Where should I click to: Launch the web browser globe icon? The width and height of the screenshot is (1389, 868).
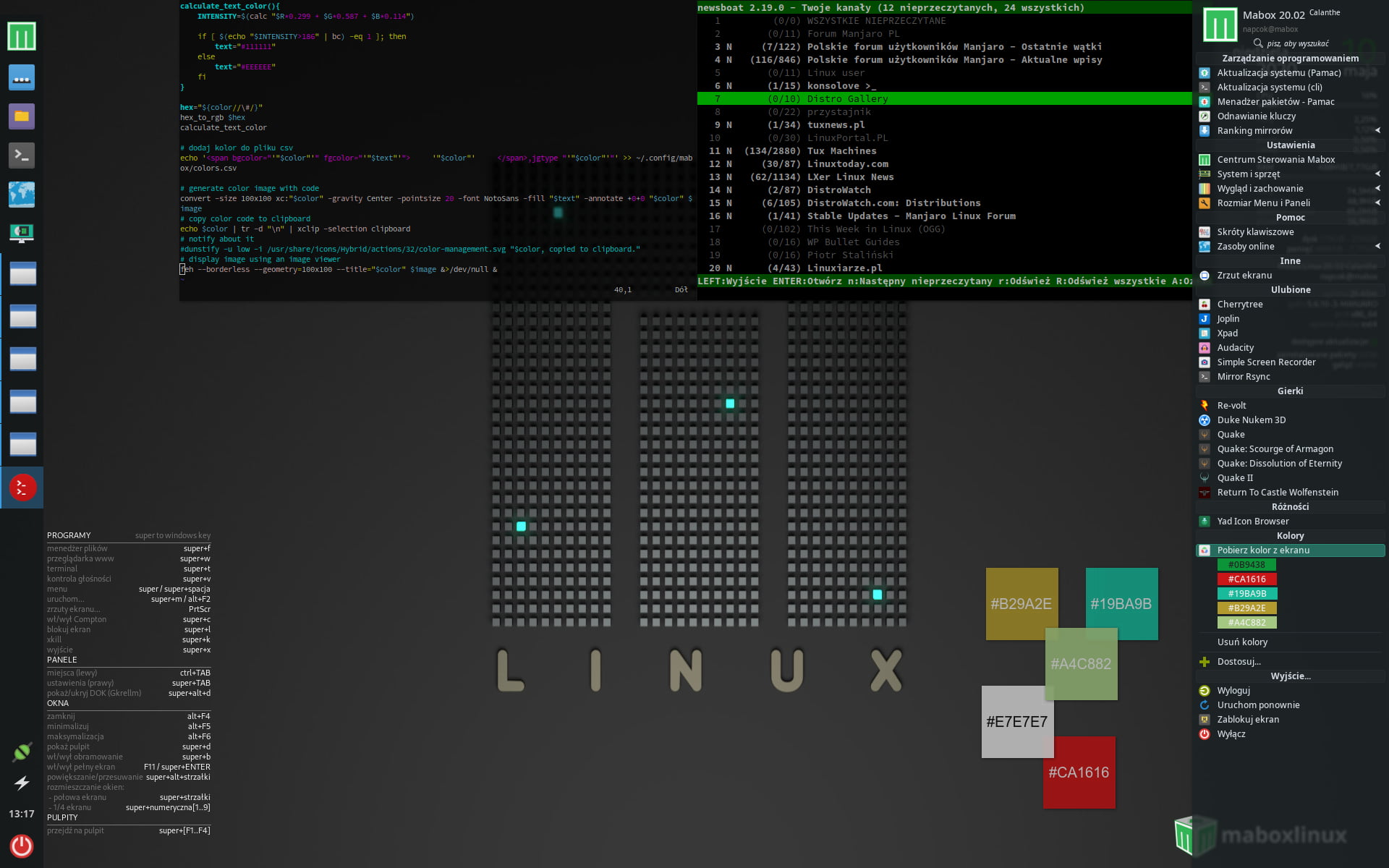(x=22, y=194)
